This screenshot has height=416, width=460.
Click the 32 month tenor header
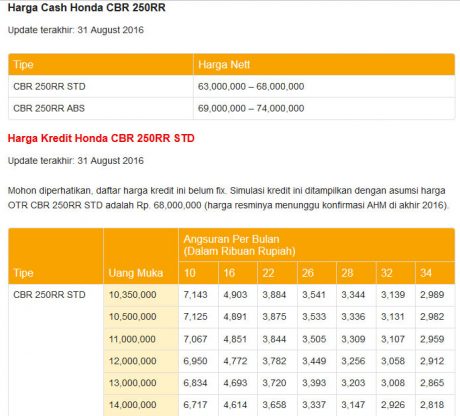(387, 273)
